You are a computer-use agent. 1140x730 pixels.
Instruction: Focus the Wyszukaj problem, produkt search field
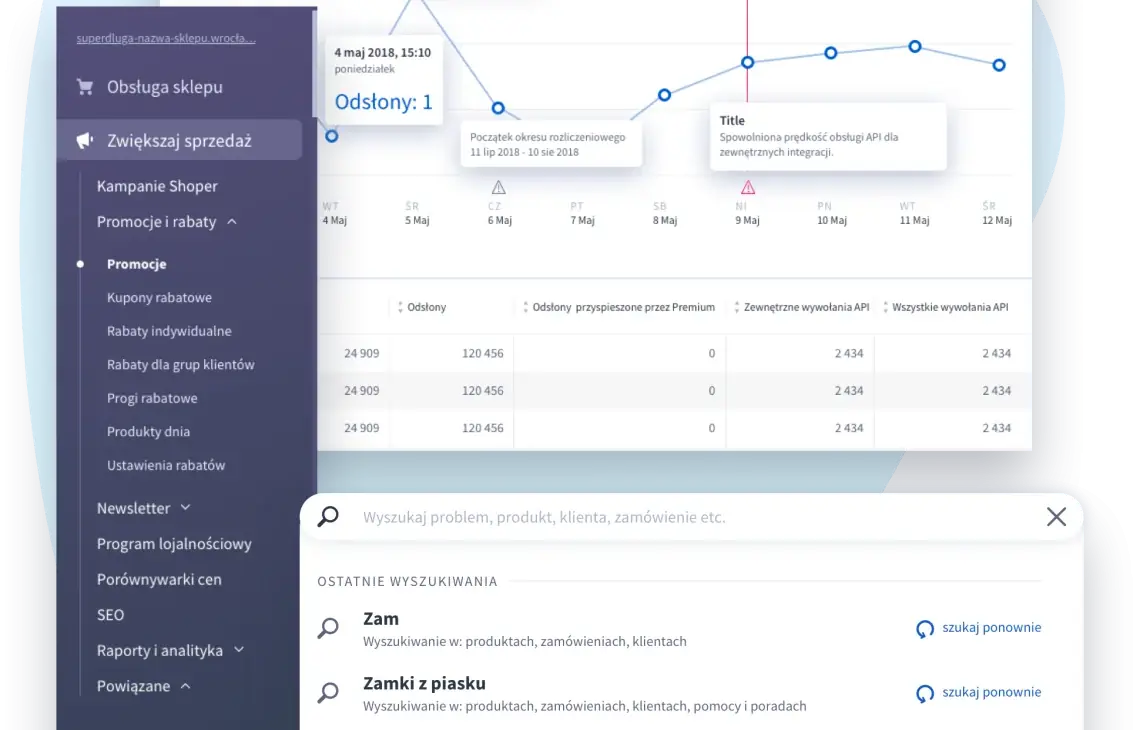pos(691,517)
